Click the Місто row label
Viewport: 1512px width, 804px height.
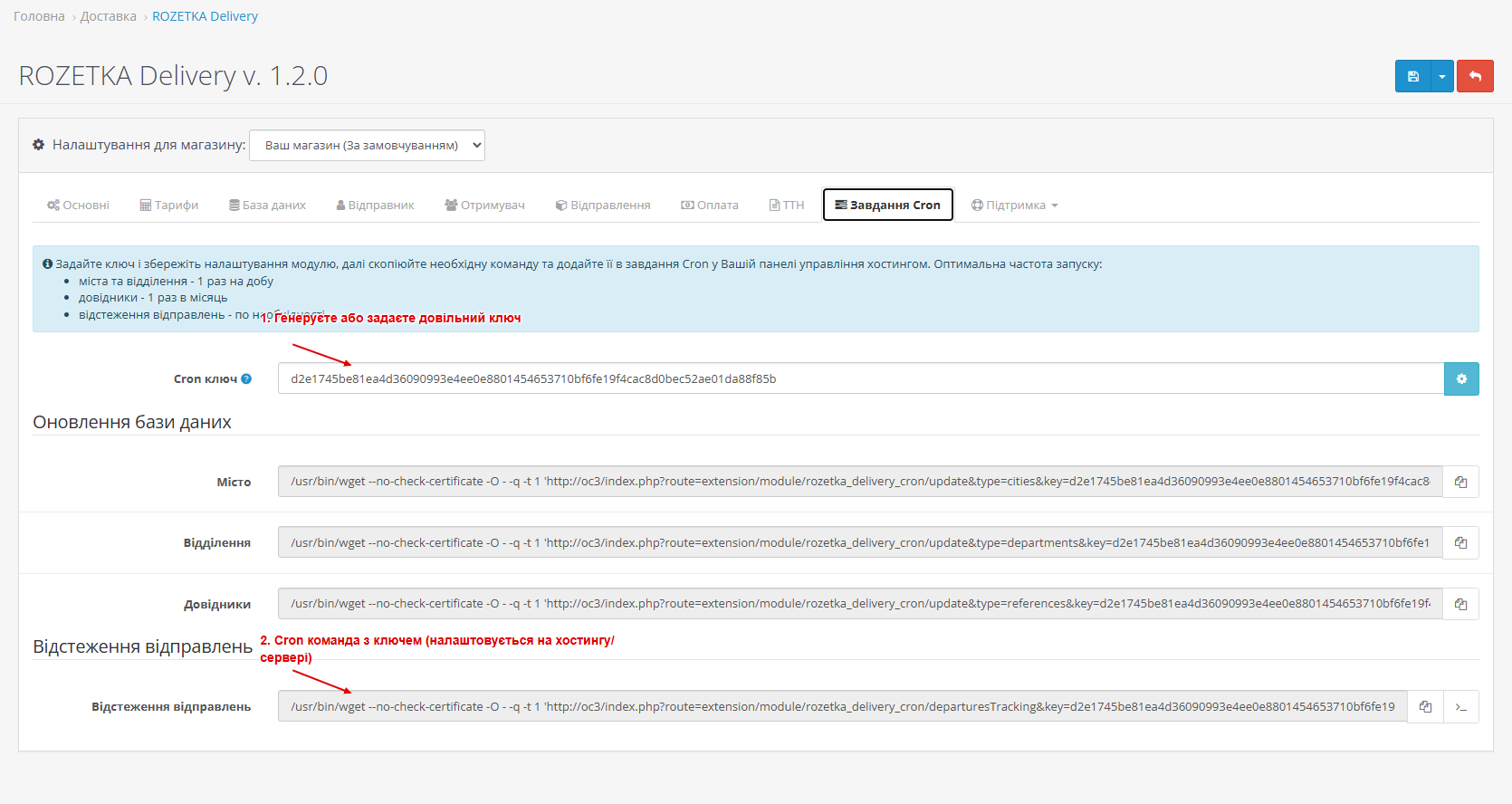tap(234, 482)
